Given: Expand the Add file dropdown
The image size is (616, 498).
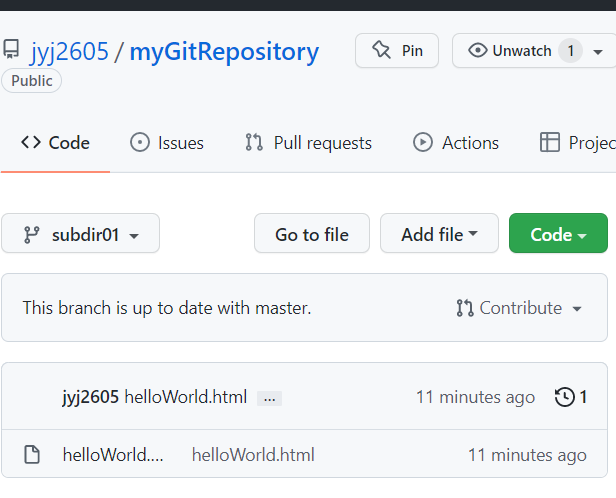Looking at the screenshot, I should pos(439,233).
